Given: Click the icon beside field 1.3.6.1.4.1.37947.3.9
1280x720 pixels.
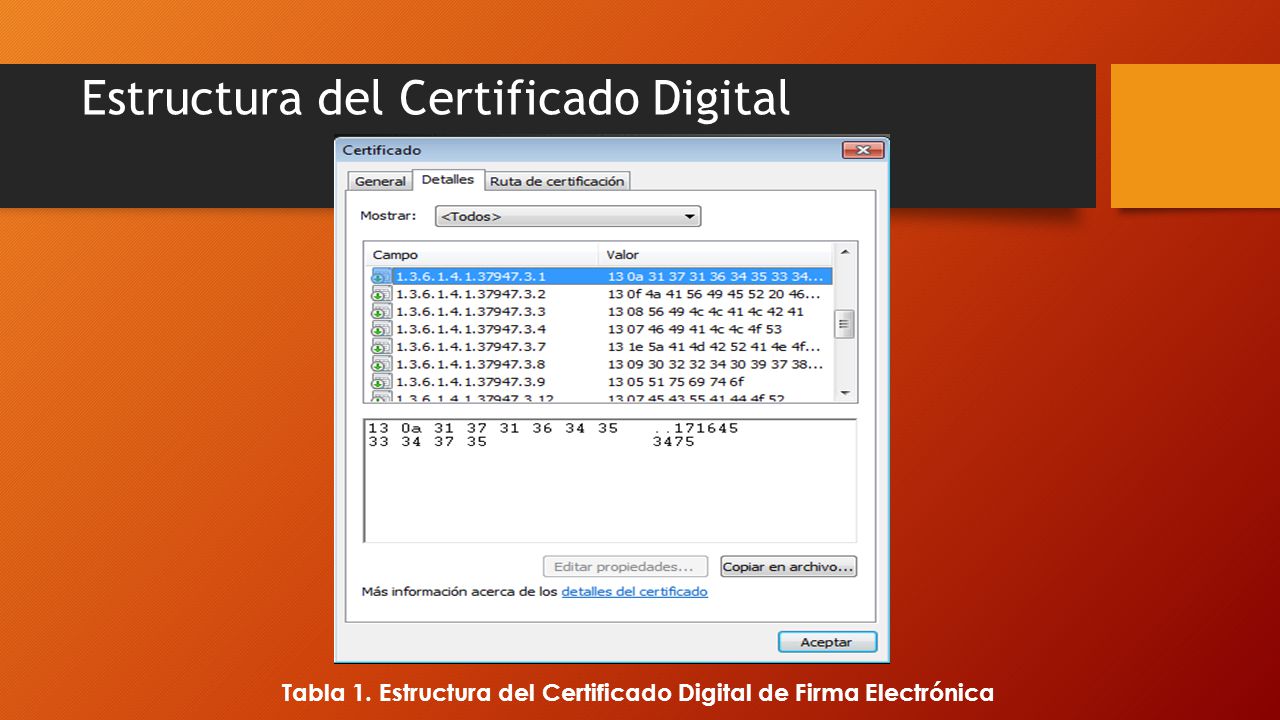Looking at the screenshot, I should pyautogui.click(x=380, y=382).
